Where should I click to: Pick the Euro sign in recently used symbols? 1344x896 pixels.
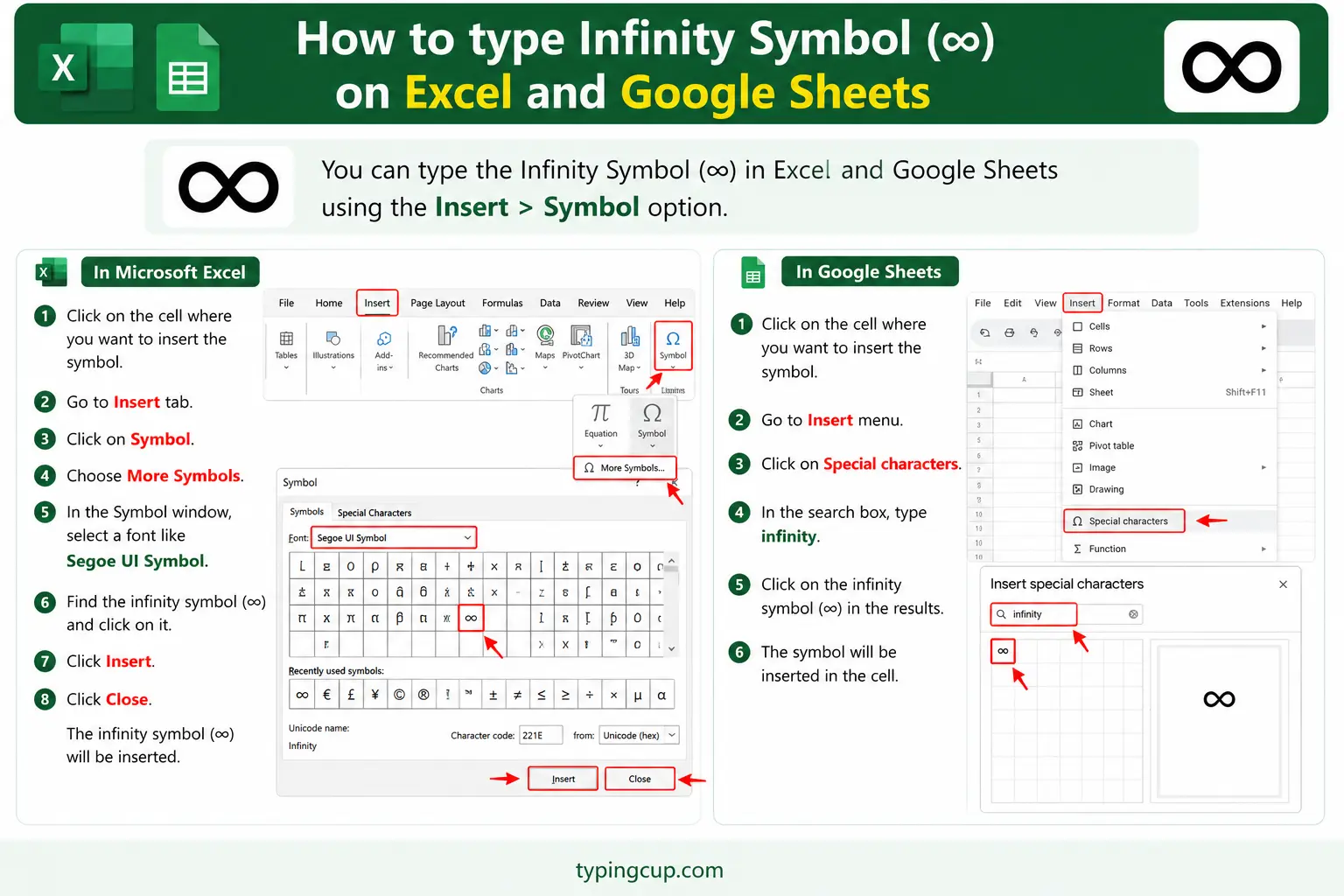click(326, 695)
